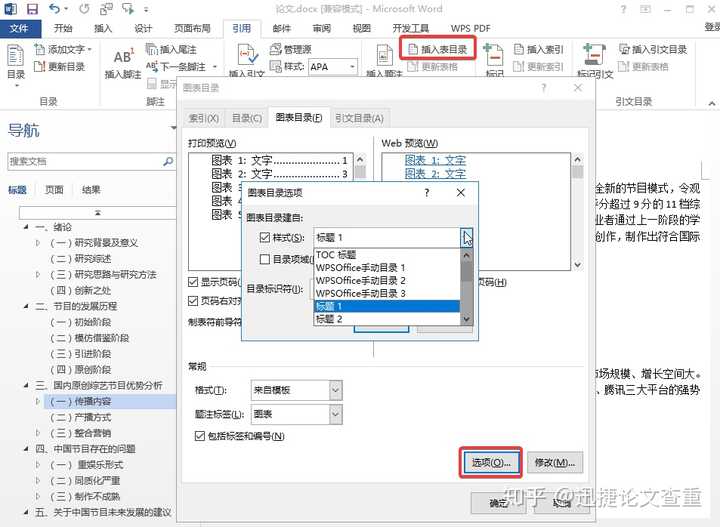Click 插入索引 in the ribbon
The image size is (720, 527).
point(538,49)
